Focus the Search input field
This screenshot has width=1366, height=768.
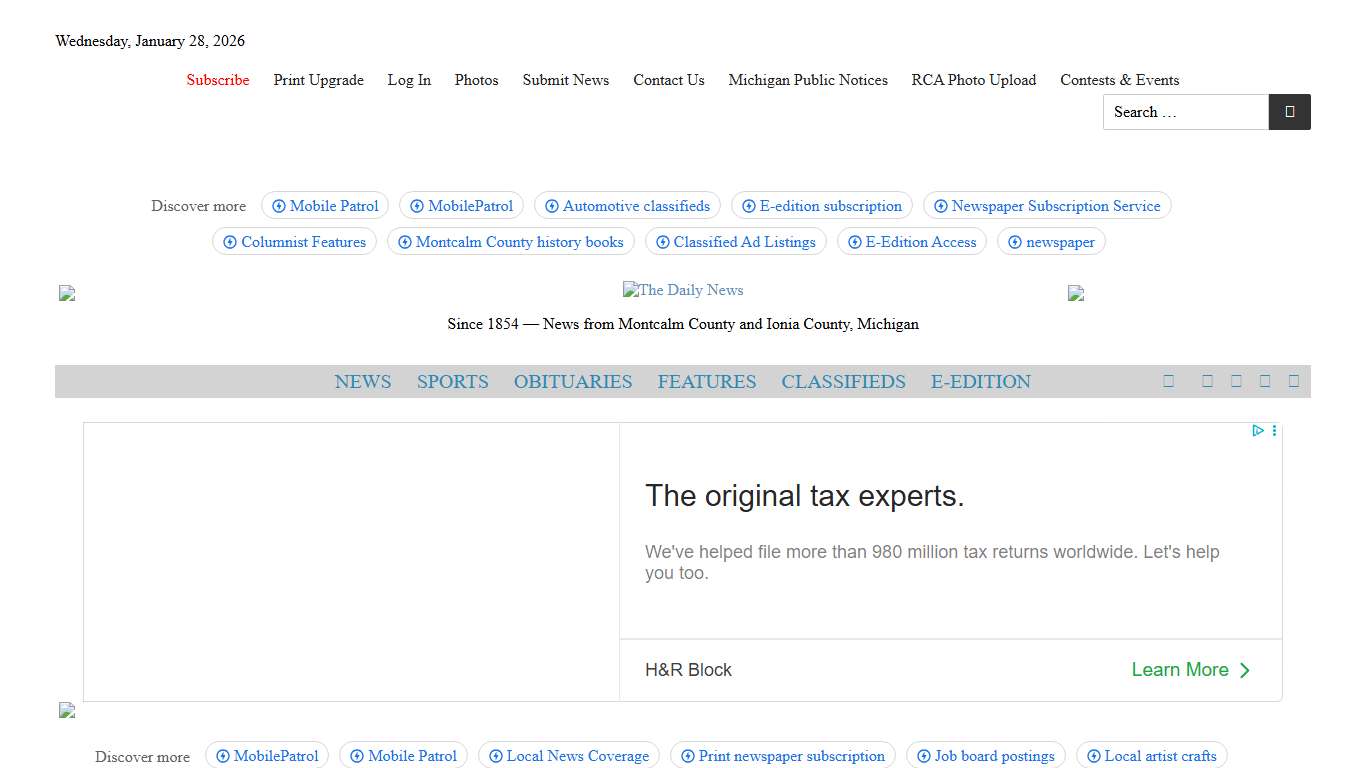(x=1185, y=112)
